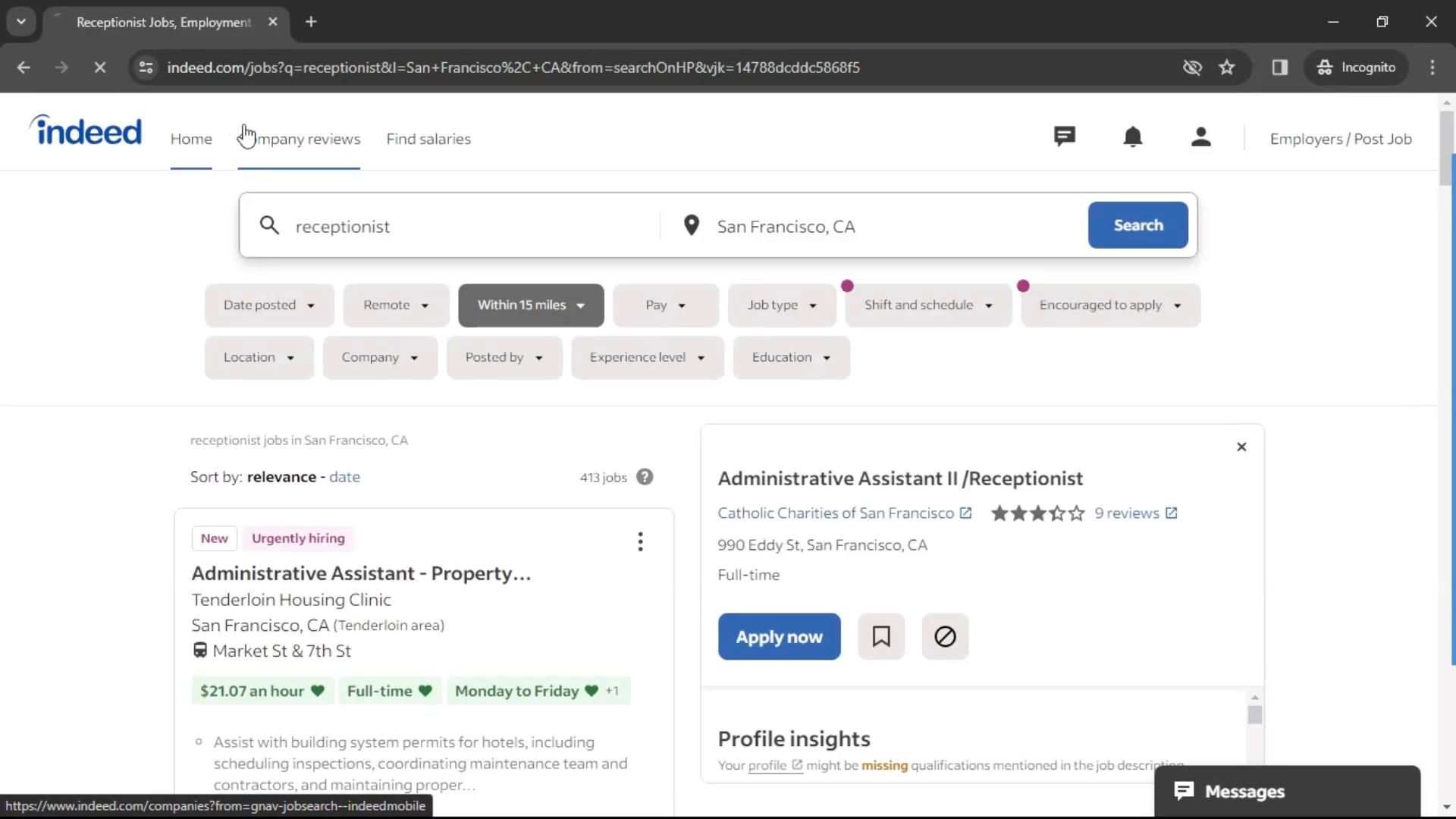Click the Apply now button
Screen dimensions: 1456x819
click(x=779, y=636)
